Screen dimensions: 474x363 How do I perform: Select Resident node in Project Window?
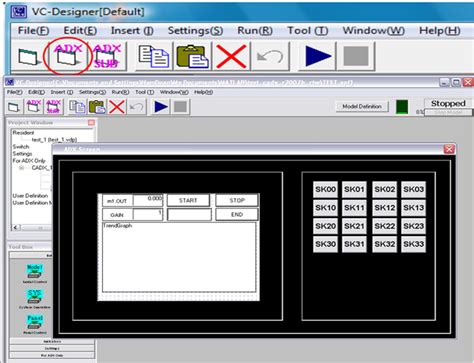[x=23, y=133]
